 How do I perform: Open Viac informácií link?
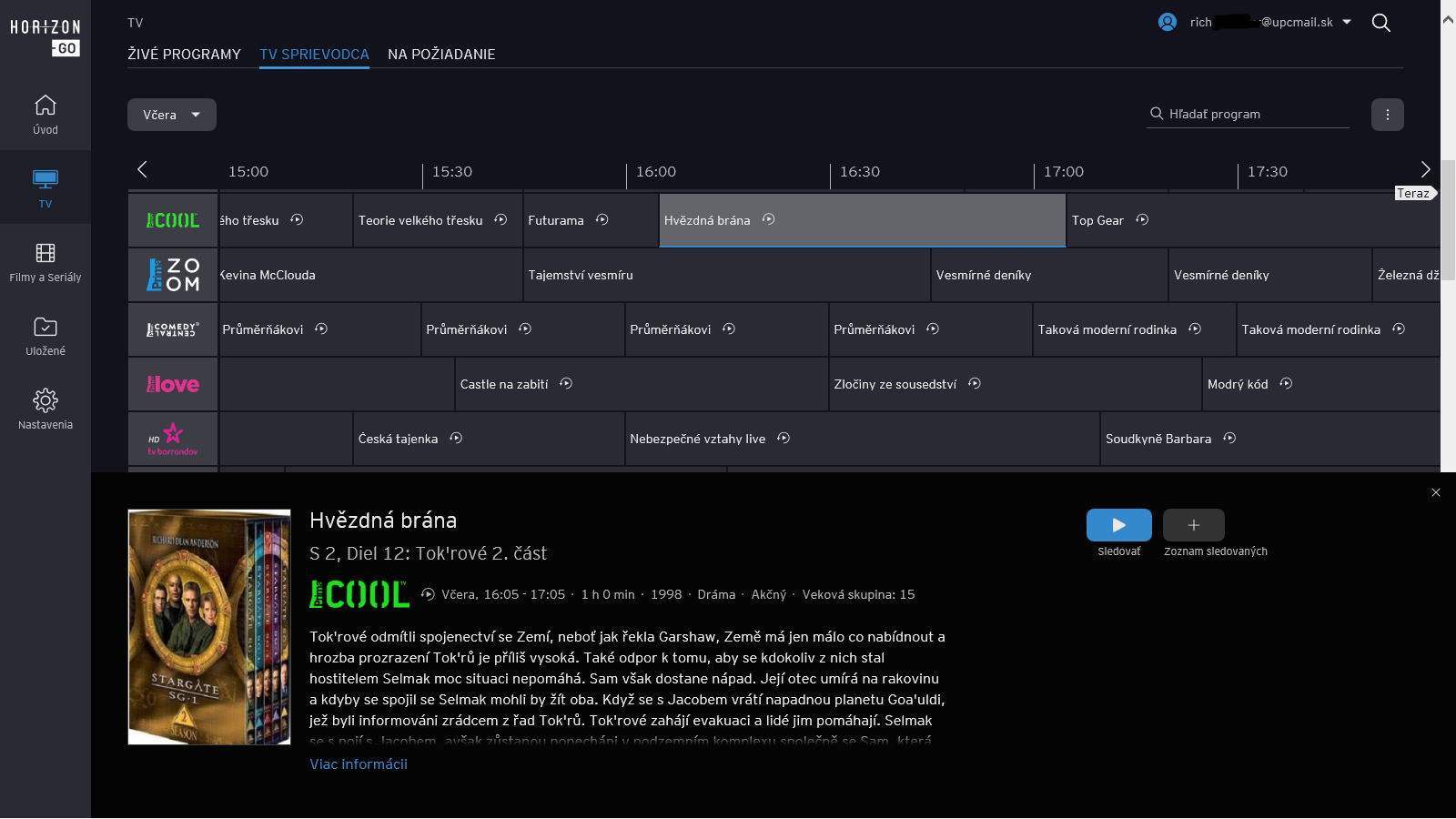tap(359, 764)
